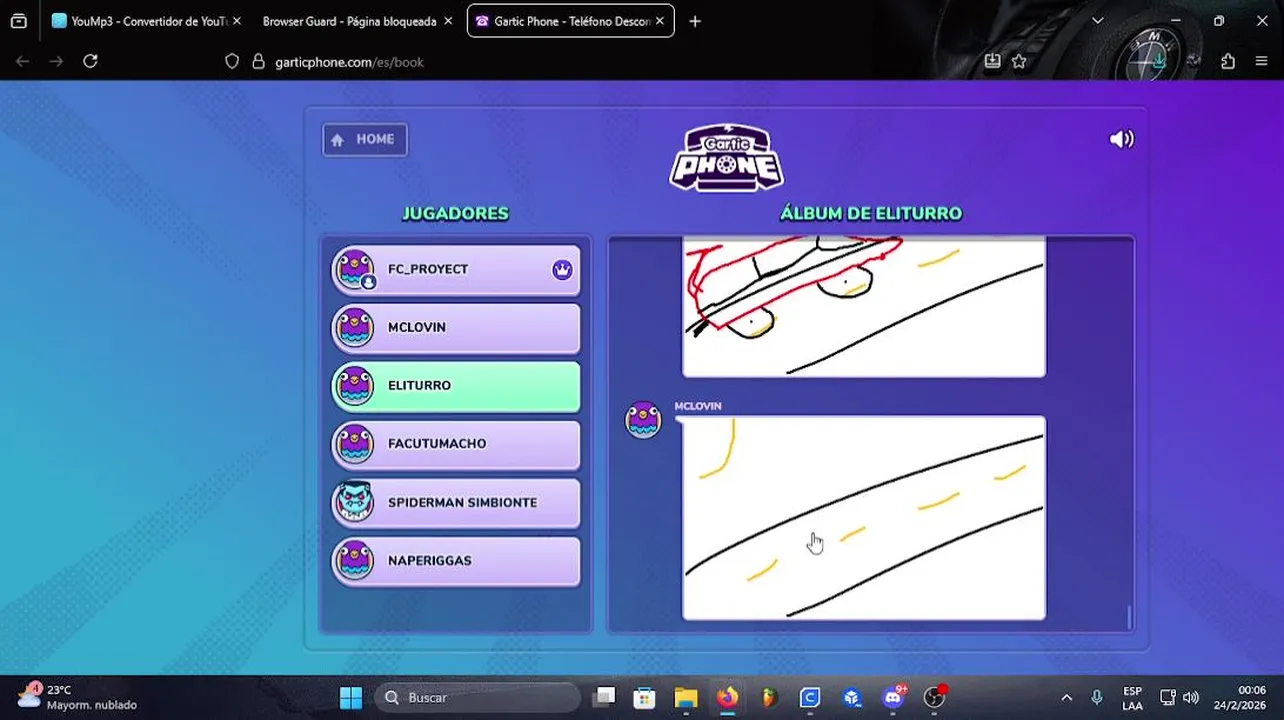Screen dimensions: 1284x720
Task: Close the Gartic Phone tab
Action: [660, 21]
